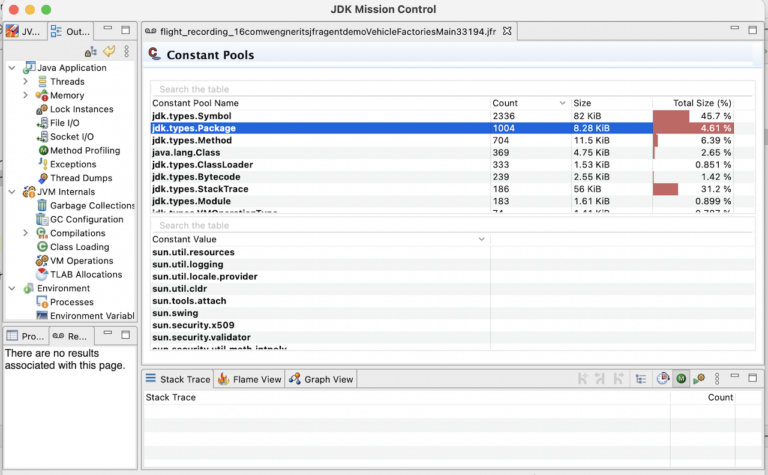Open the Outline view three-dot menu
This screenshot has height=475, width=768.
[126, 51]
